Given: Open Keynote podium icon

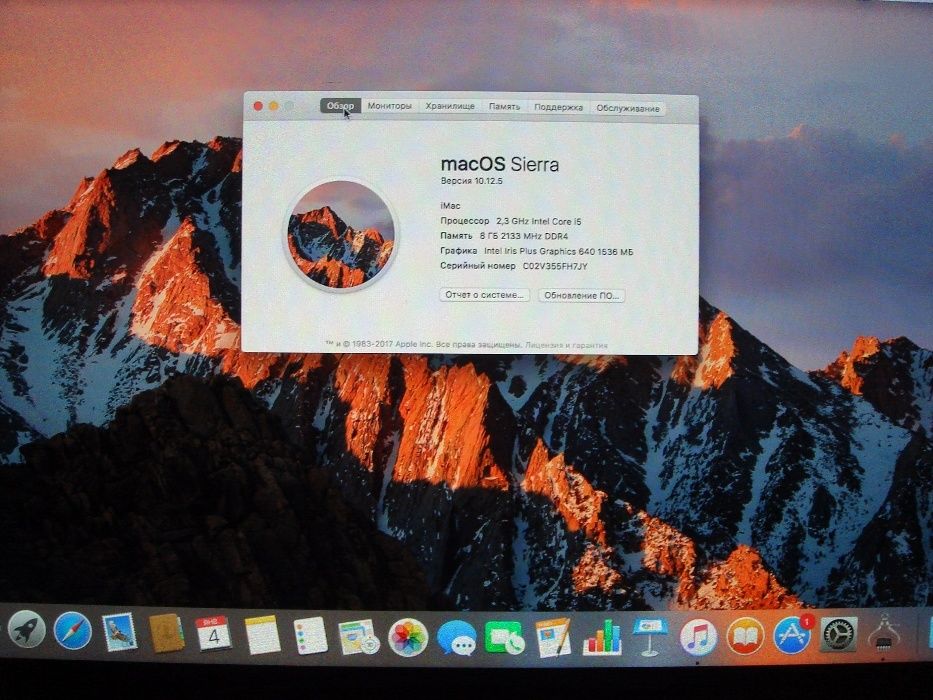Looking at the screenshot, I should click(650, 636).
